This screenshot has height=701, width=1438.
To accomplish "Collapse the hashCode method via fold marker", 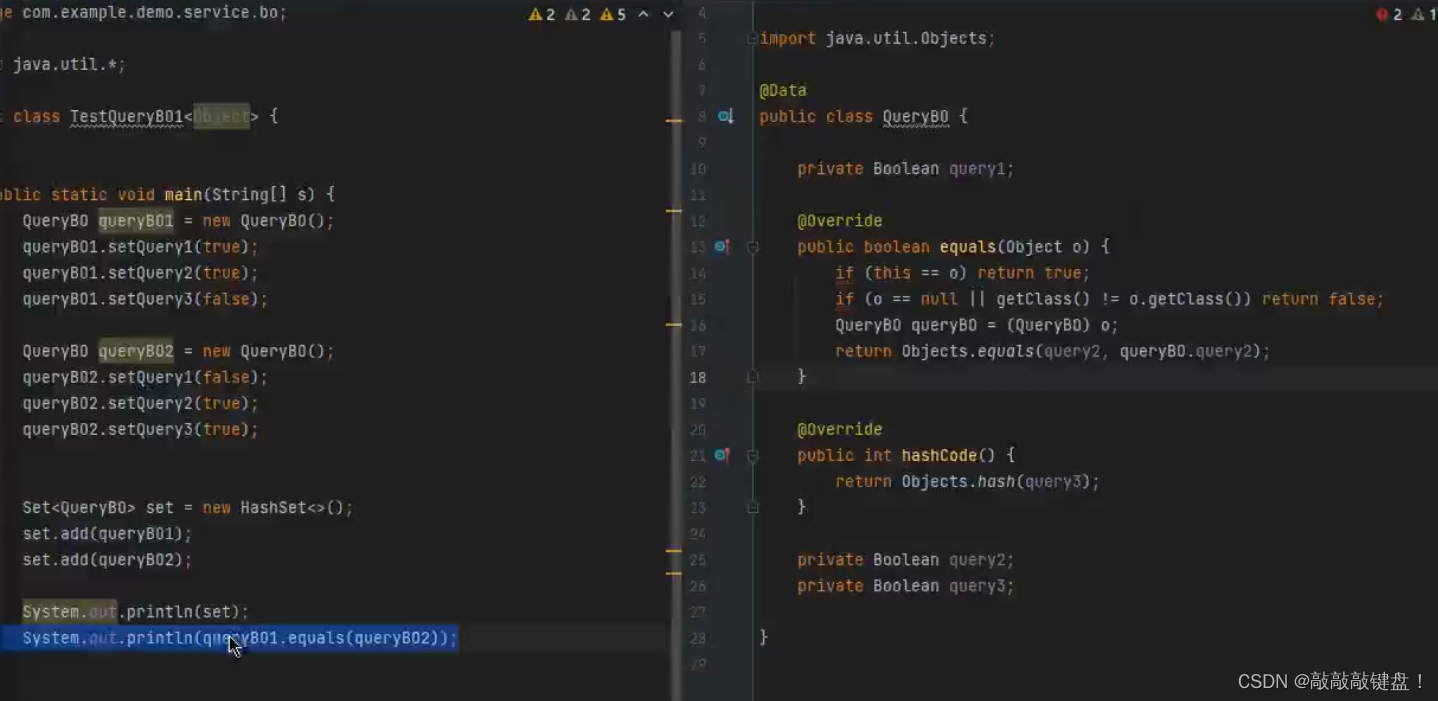I will [751, 456].
